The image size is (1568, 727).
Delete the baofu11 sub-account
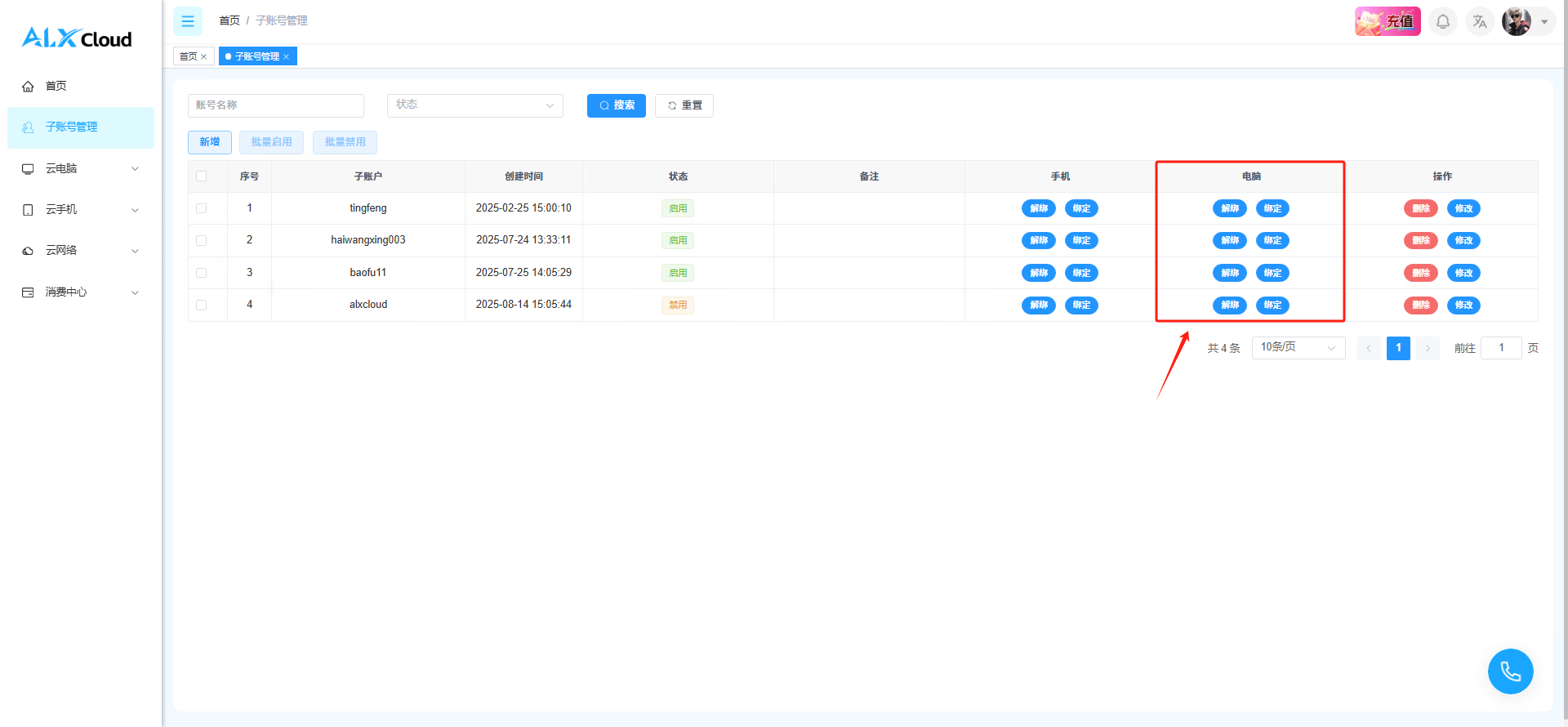[x=1420, y=273]
